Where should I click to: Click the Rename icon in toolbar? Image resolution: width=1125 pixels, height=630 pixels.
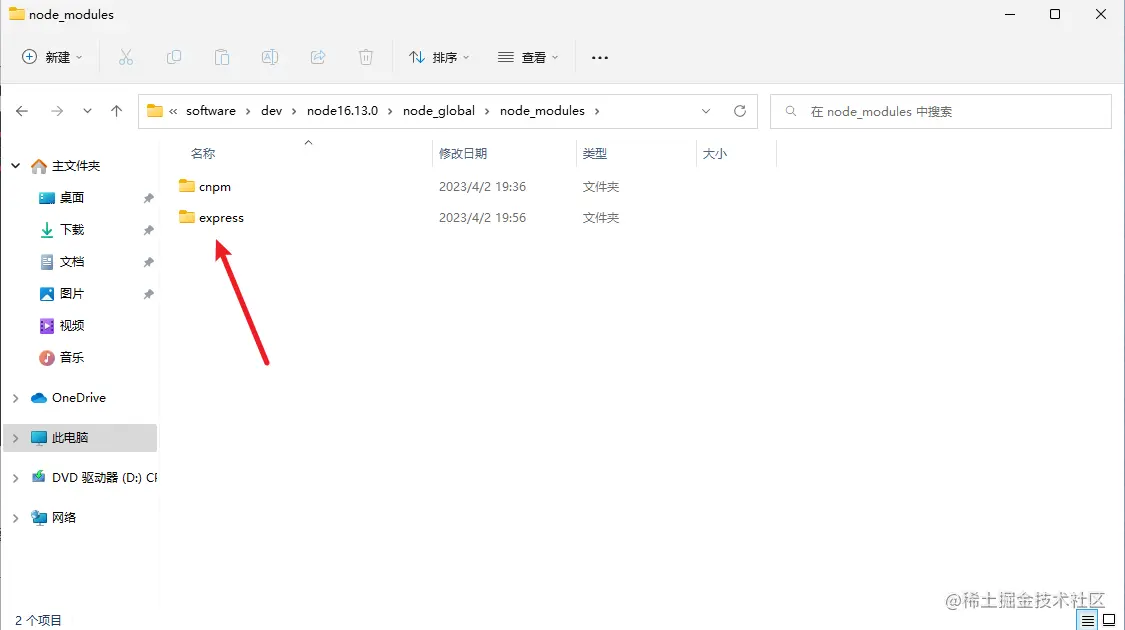(270, 57)
